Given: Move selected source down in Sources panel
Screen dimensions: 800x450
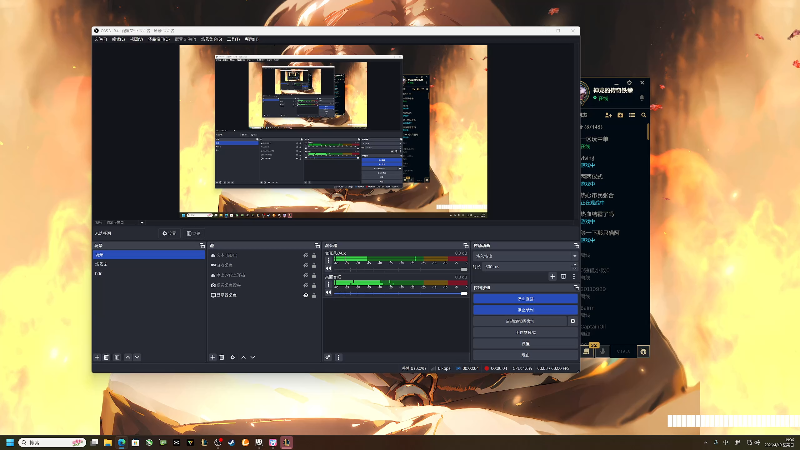Looking at the screenshot, I should [253, 358].
